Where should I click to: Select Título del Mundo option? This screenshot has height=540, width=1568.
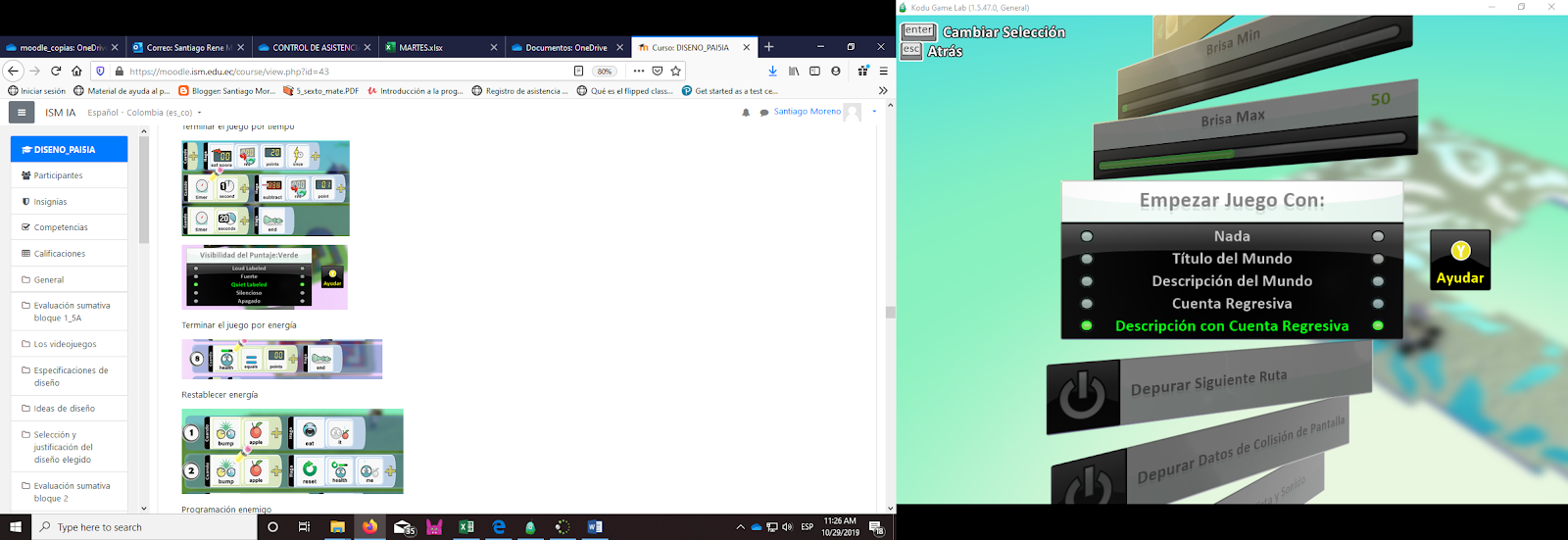pyautogui.click(x=1232, y=259)
